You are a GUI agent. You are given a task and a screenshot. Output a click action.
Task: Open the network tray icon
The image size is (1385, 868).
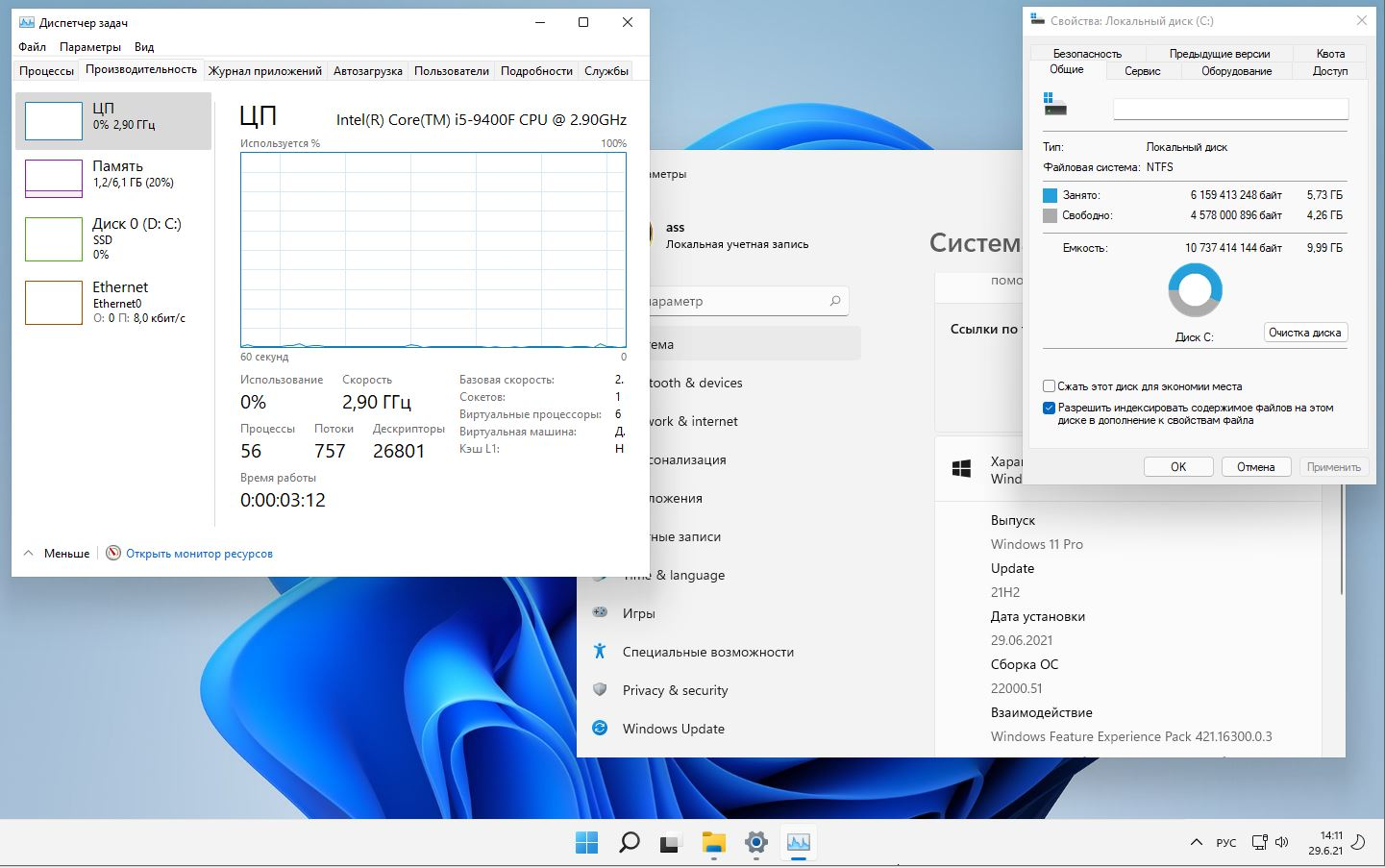(x=1258, y=843)
